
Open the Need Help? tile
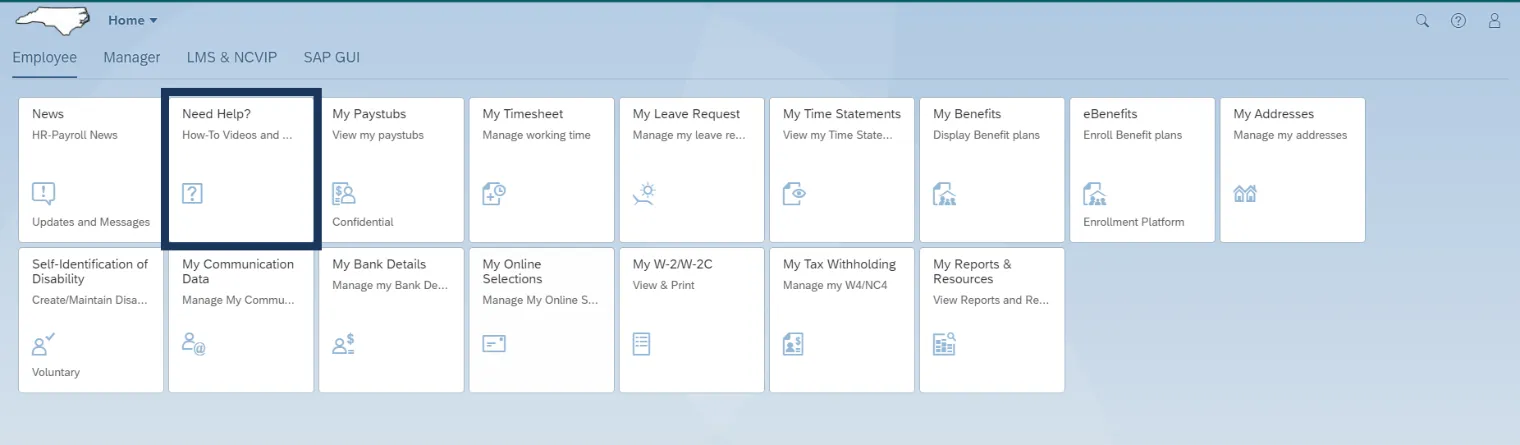(x=241, y=169)
